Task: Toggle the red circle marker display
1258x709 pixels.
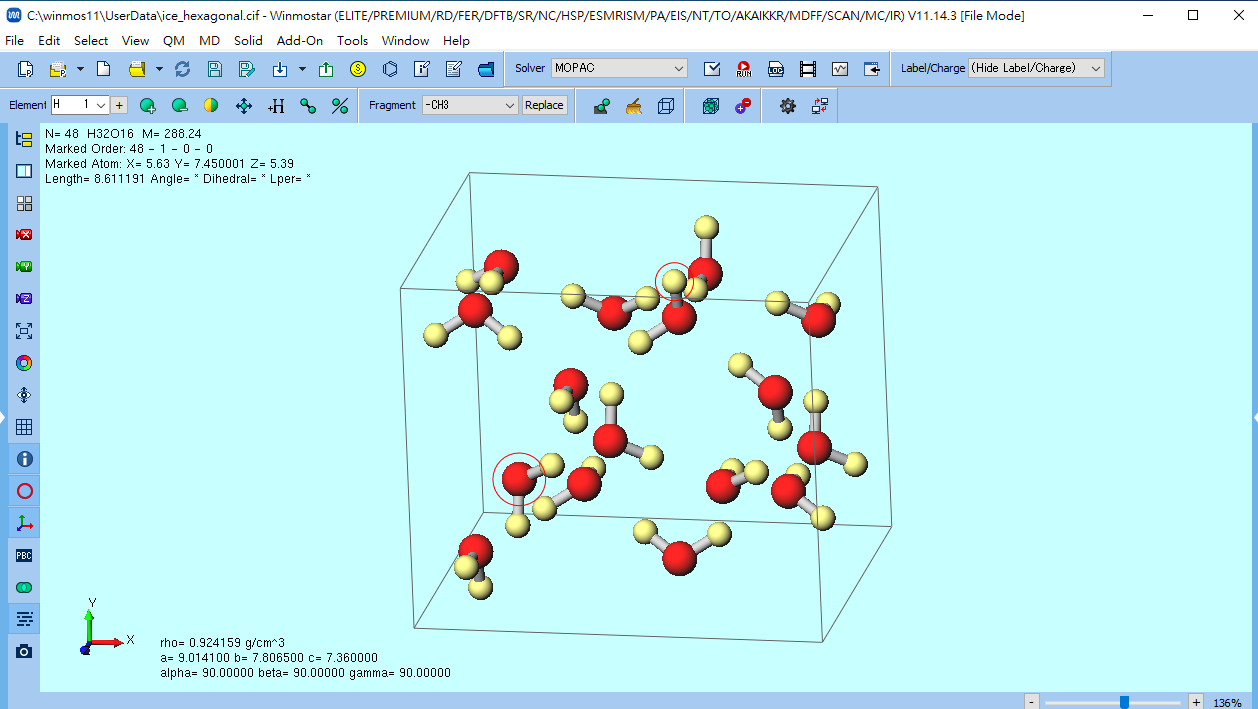Action: coord(24,491)
